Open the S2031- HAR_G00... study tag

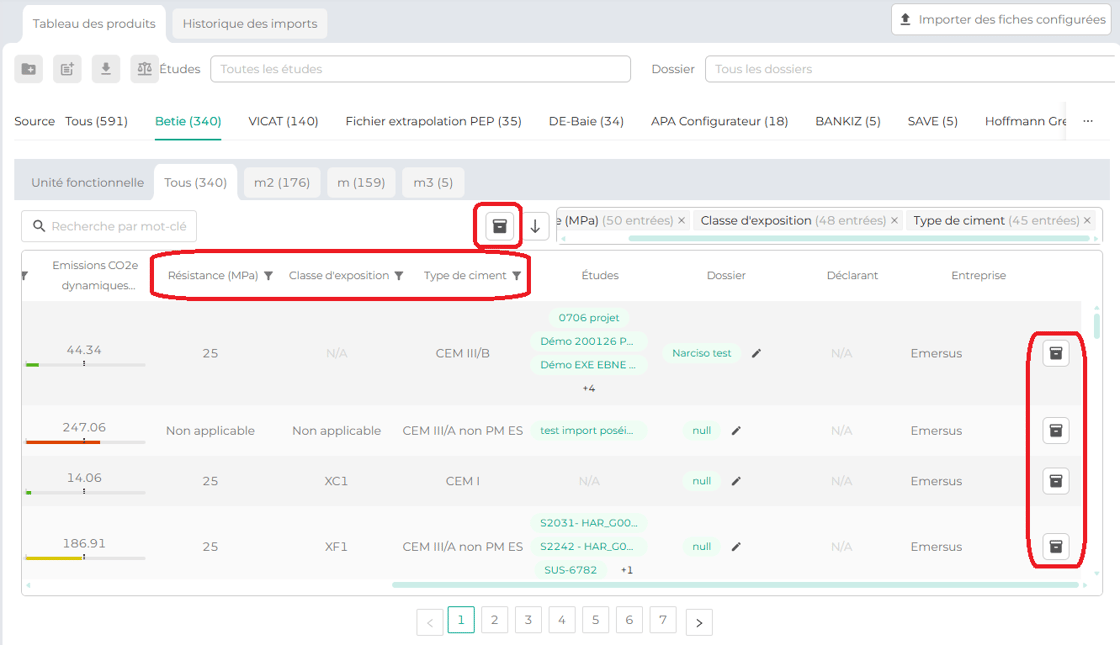pos(589,523)
